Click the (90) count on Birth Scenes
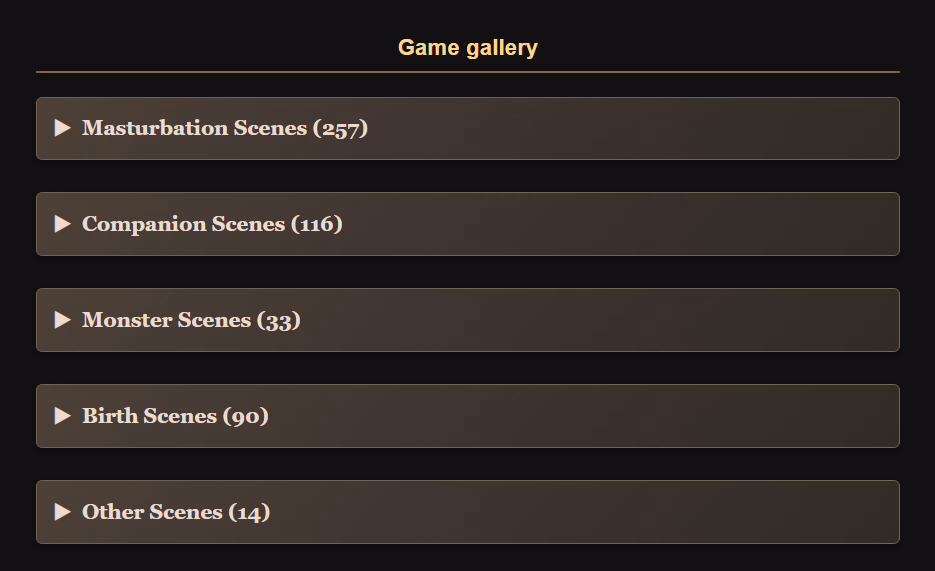This screenshot has height=571, width=935. [246, 416]
